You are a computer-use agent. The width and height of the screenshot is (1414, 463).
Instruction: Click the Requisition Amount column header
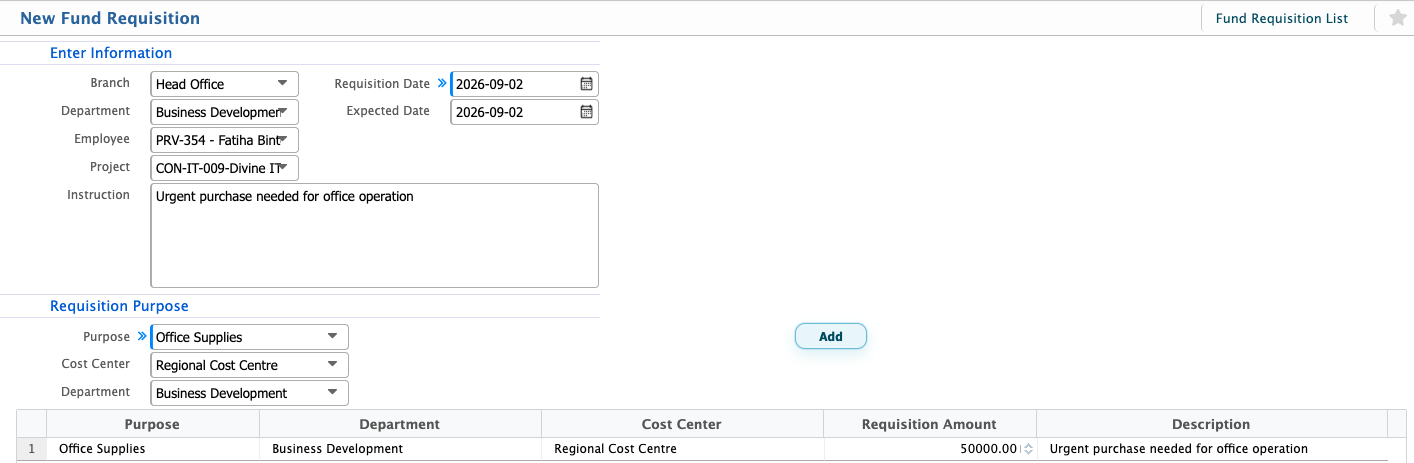(929, 424)
